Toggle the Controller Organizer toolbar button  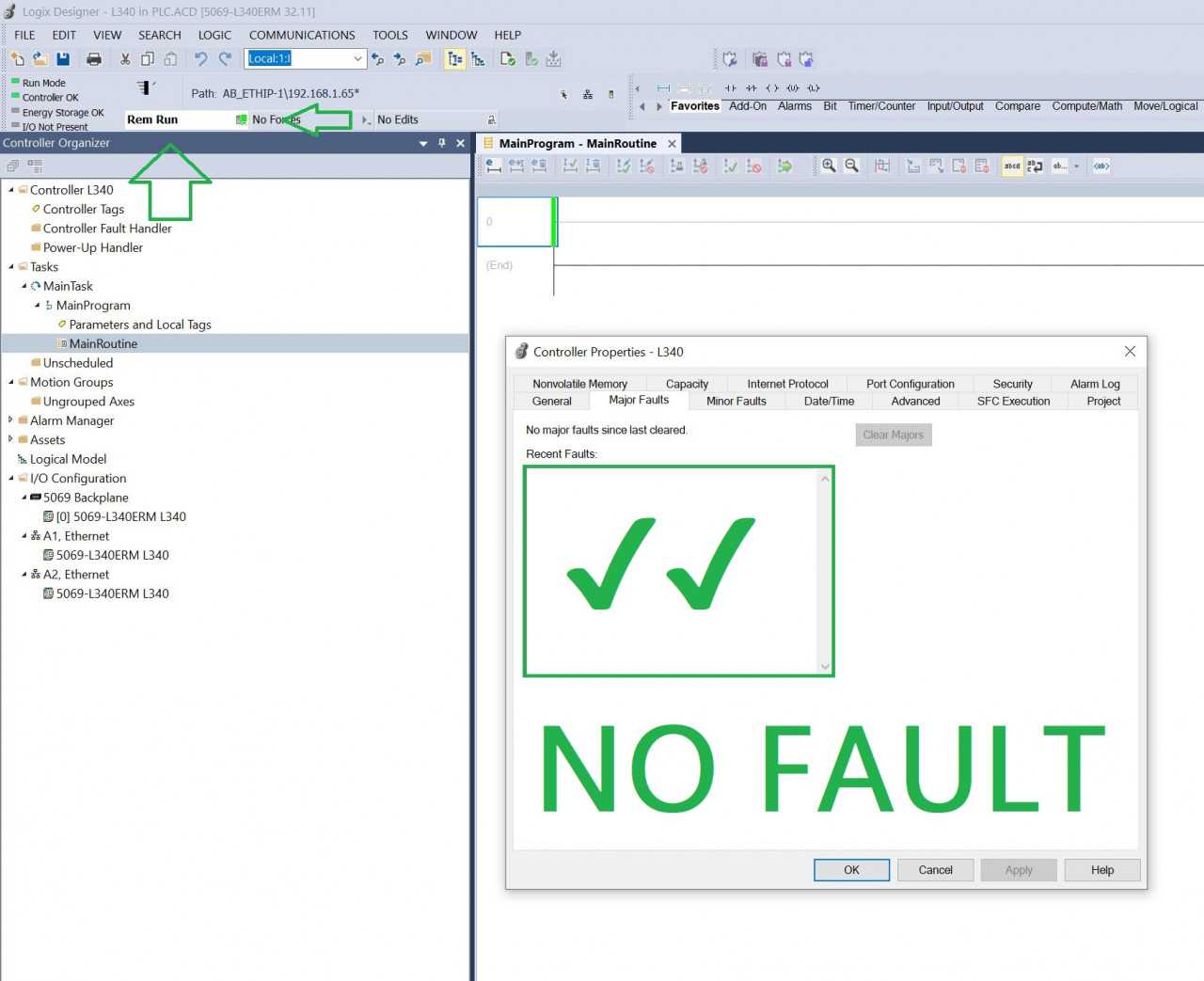click(x=455, y=59)
